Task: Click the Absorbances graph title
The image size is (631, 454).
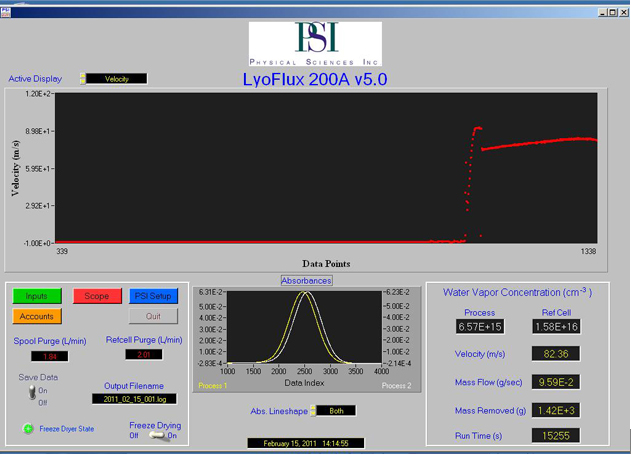Action: [x=306, y=281]
